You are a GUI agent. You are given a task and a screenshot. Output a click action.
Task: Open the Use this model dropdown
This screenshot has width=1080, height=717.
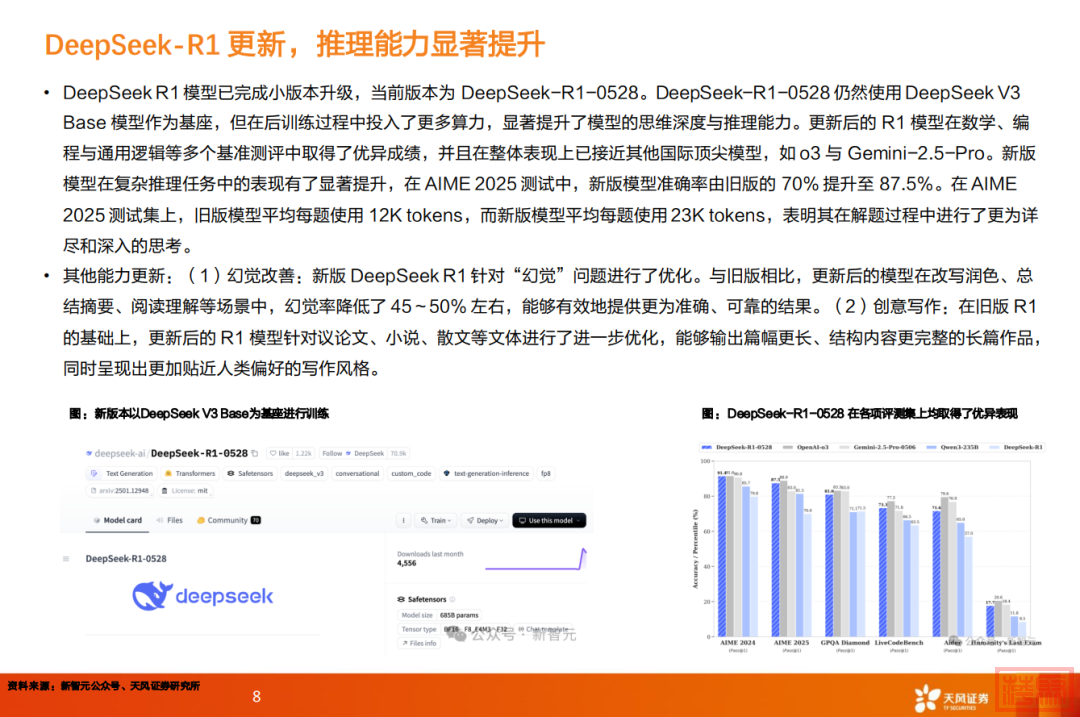pyautogui.click(x=549, y=521)
